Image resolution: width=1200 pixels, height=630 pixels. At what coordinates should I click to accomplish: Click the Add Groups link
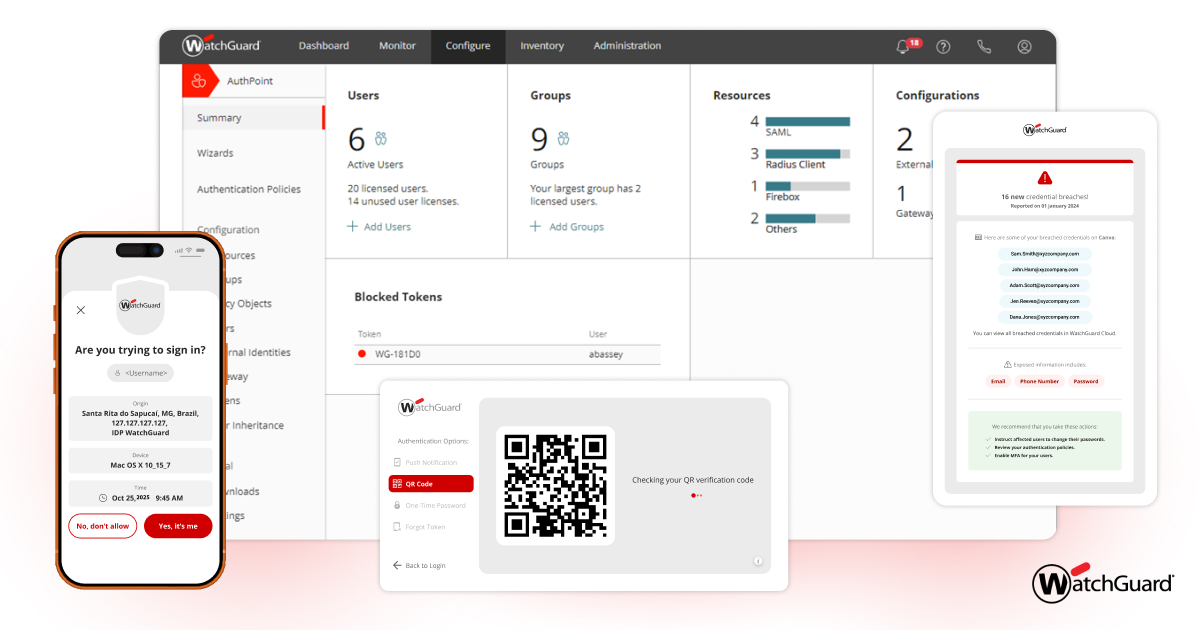575,227
